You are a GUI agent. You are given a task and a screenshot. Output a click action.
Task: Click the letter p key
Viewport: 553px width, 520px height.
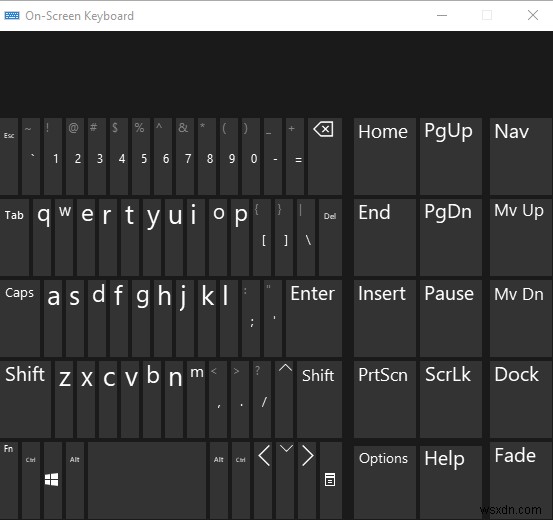click(240, 237)
